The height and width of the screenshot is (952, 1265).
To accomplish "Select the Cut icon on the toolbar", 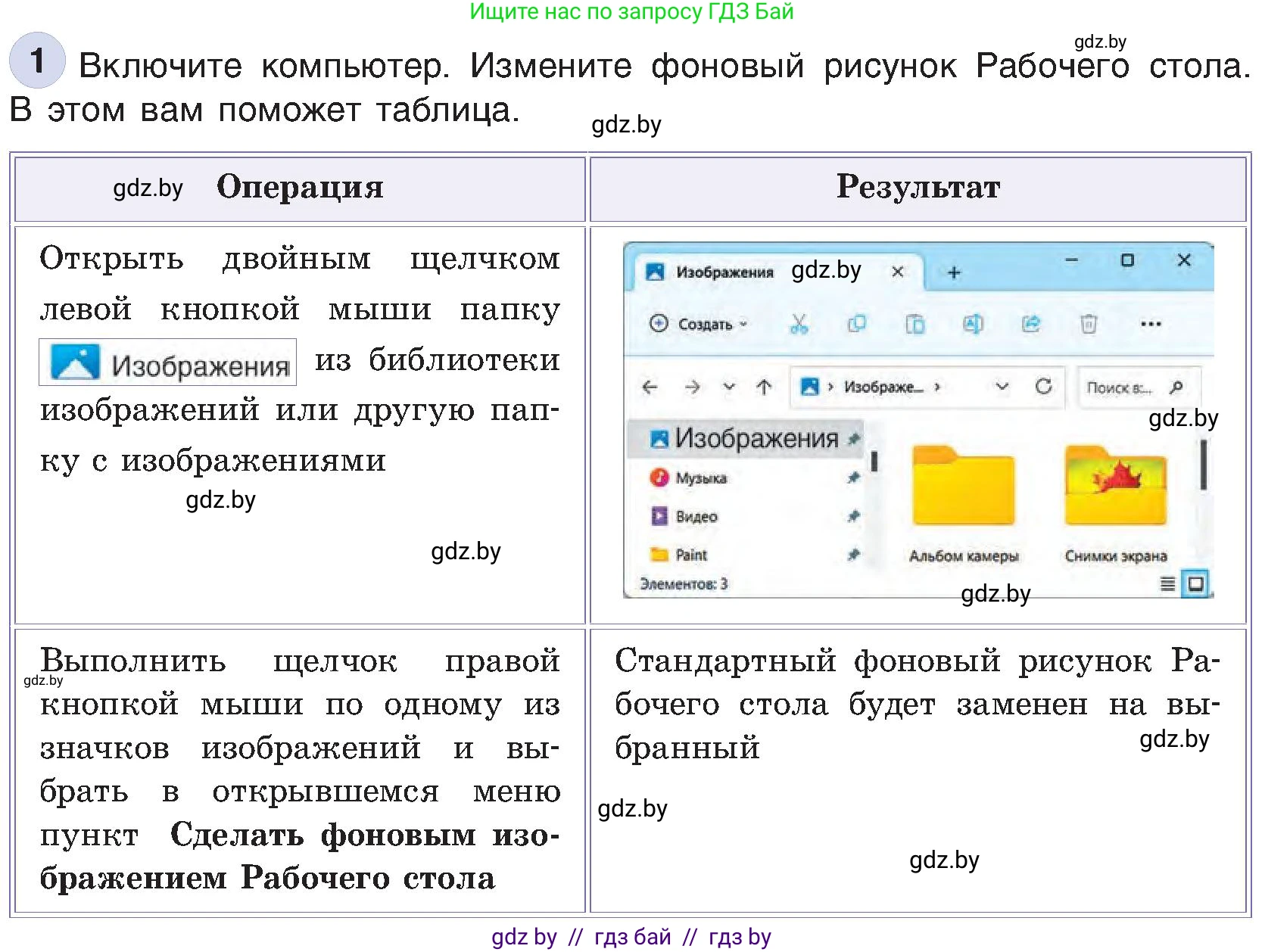I will coord(800,324).
